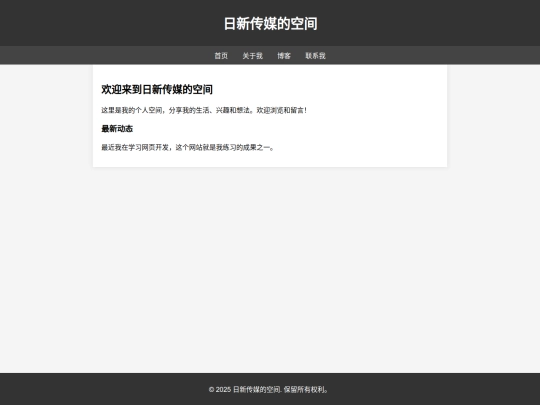Go to the 关于我 page
The image size is (540, 405).
[252, 55]
